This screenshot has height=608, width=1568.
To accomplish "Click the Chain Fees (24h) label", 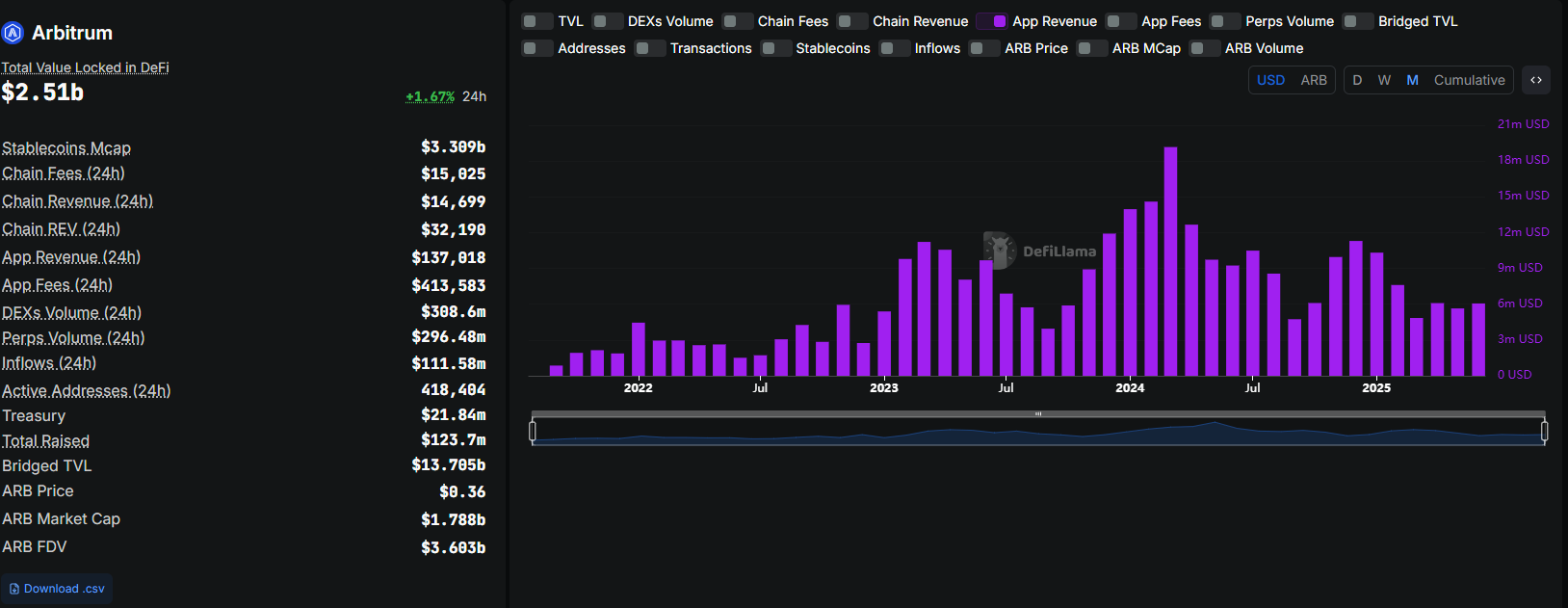I will (64, 173).
